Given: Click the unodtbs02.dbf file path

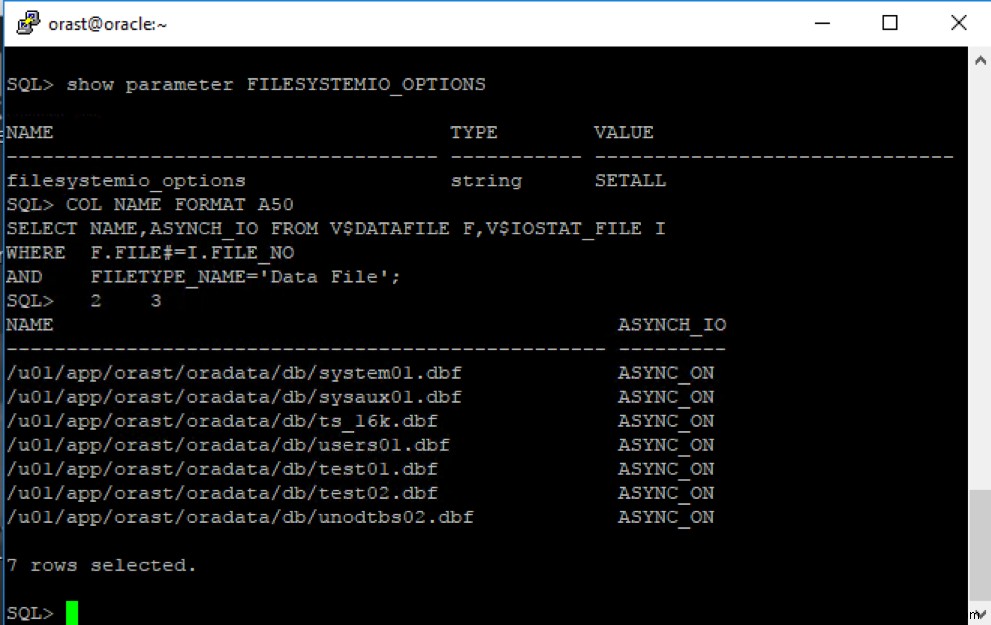Looking at the screenshot, I should (240, 517).
